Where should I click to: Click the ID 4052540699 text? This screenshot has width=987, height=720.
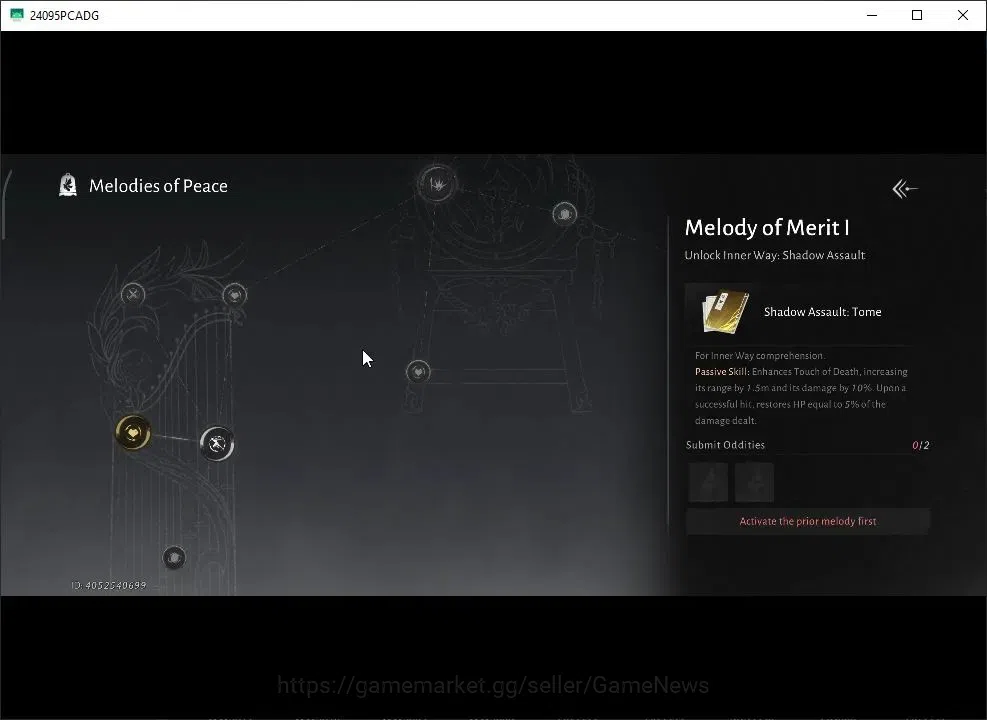(x=109, y=585)
